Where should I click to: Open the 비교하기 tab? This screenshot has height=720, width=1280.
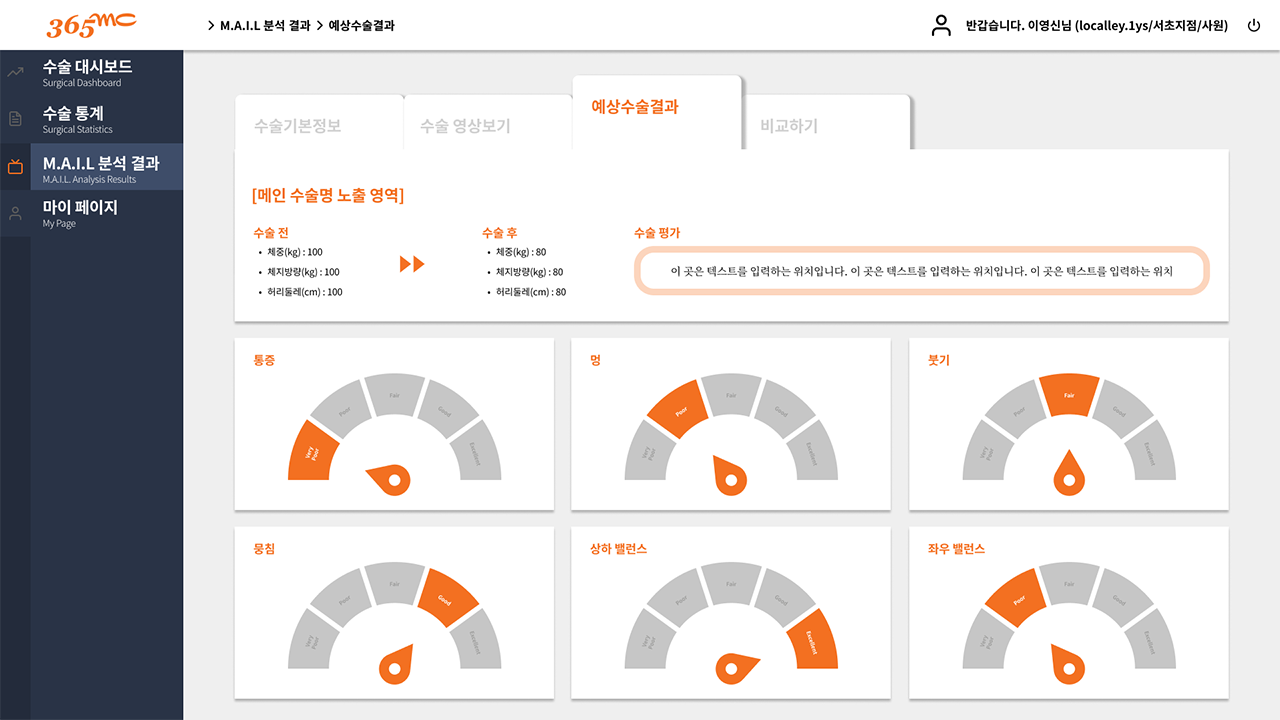(x=789, y=126)
